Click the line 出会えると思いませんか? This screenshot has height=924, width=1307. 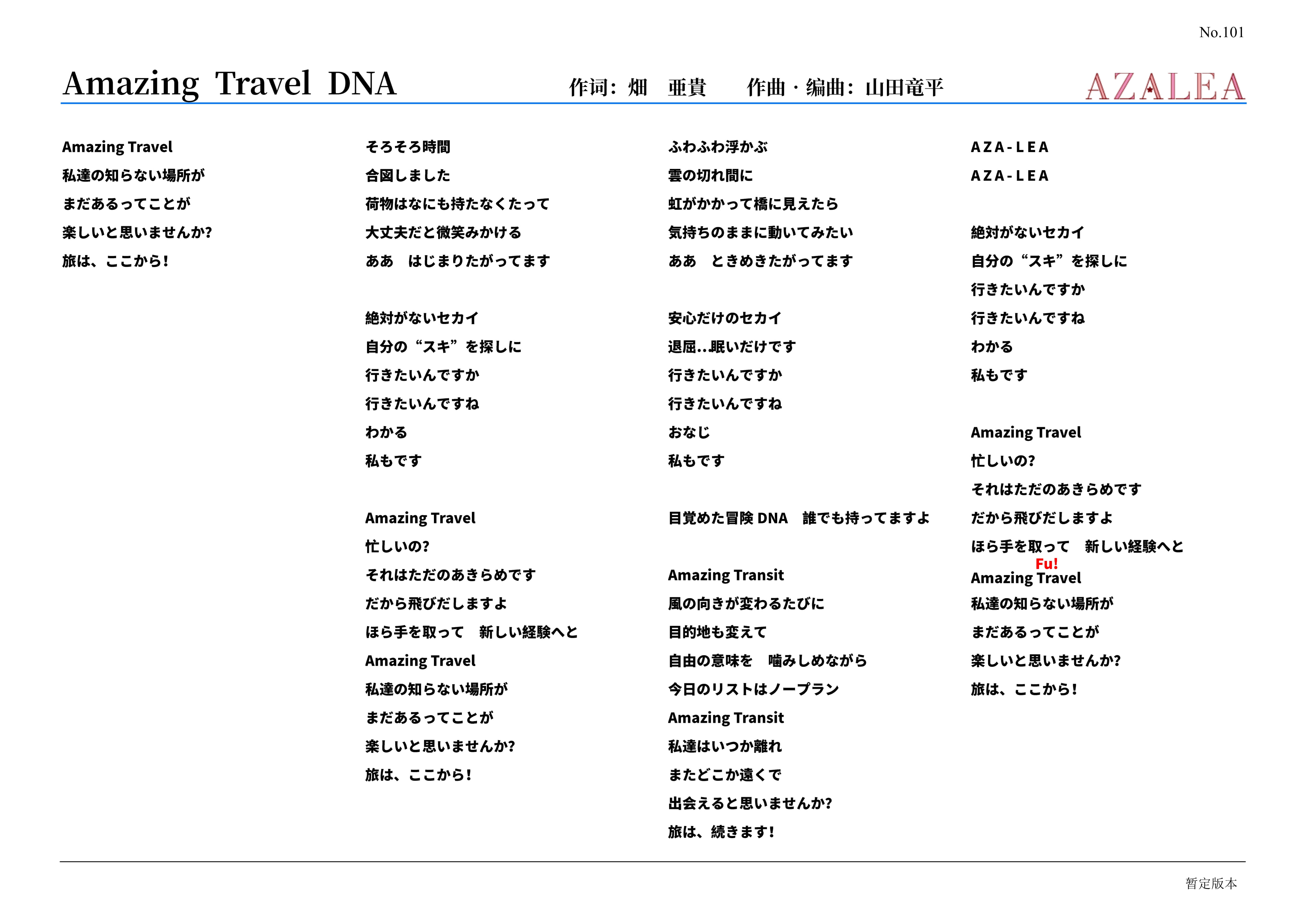750,803
